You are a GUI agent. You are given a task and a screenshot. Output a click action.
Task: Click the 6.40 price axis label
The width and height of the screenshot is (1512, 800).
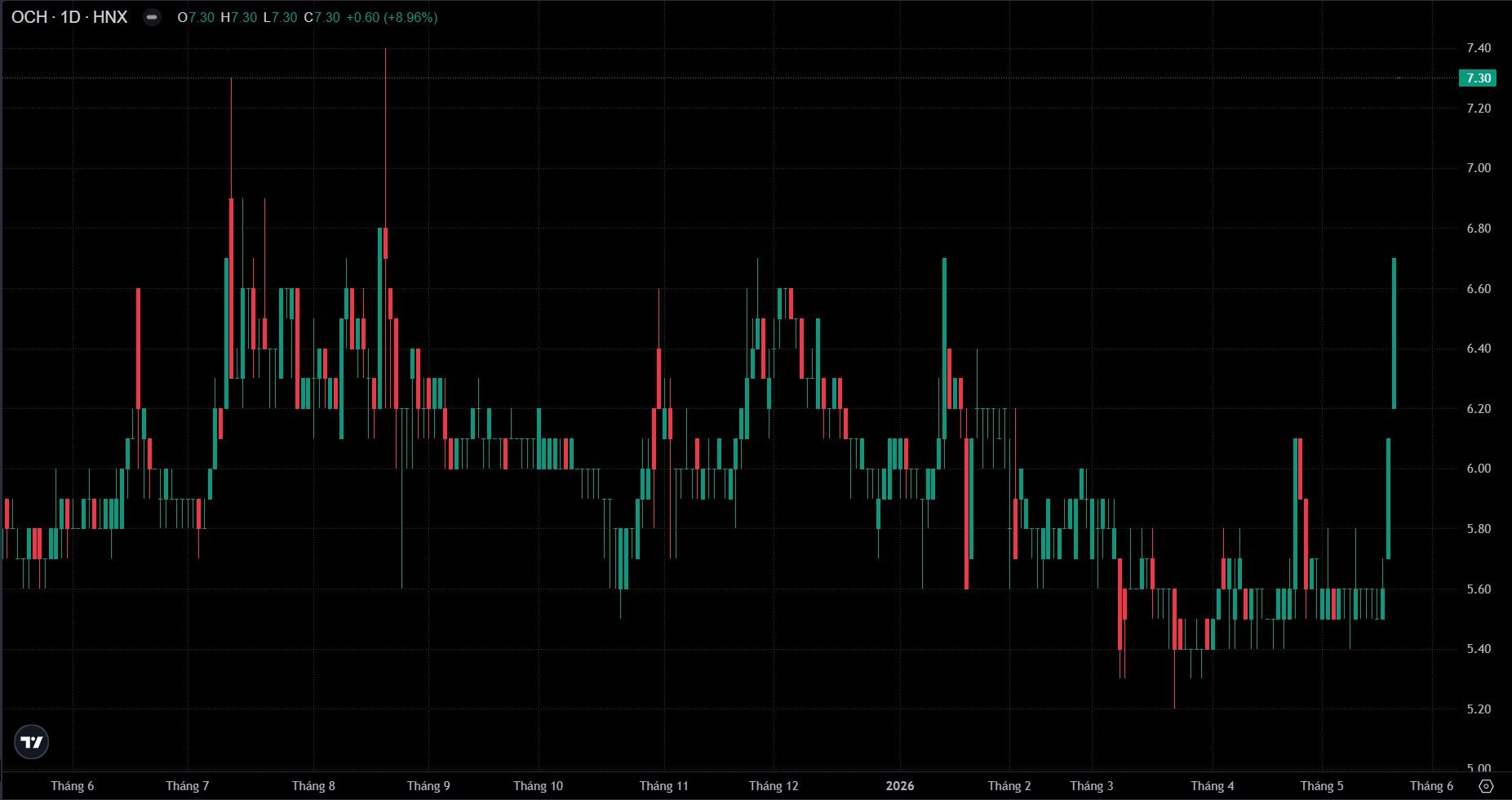coord(1479,349)
